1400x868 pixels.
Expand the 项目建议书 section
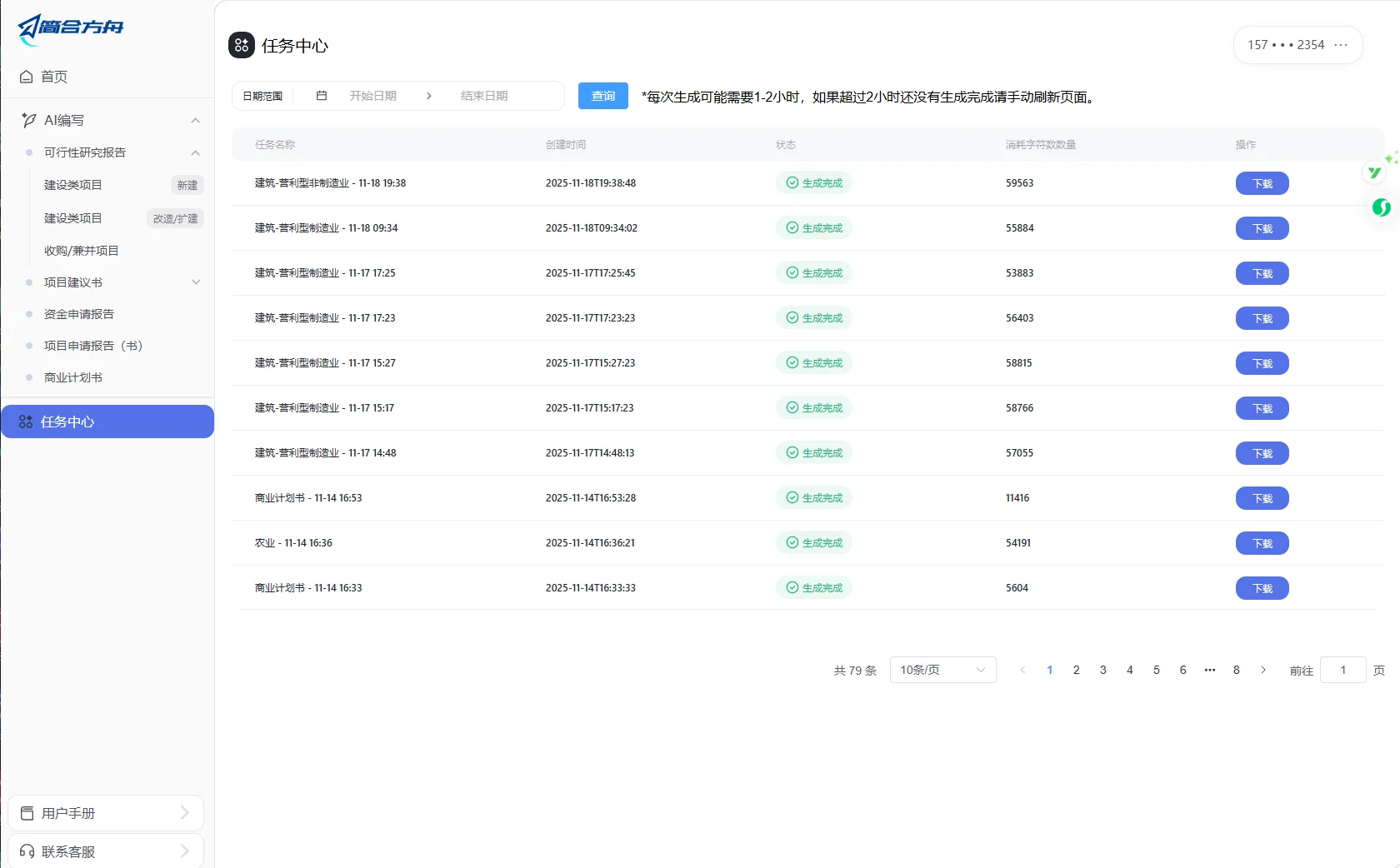(196, 282)
